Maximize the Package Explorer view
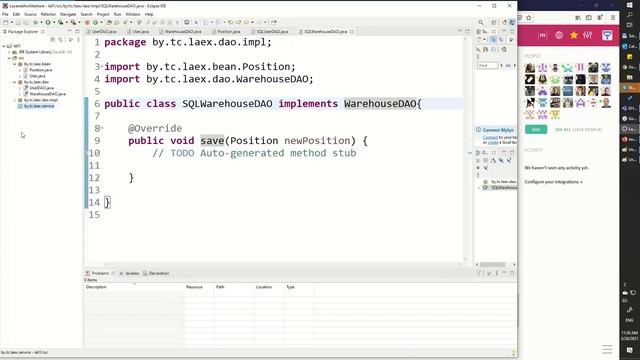The image size is (640, 360). click(x=77, y=31)
